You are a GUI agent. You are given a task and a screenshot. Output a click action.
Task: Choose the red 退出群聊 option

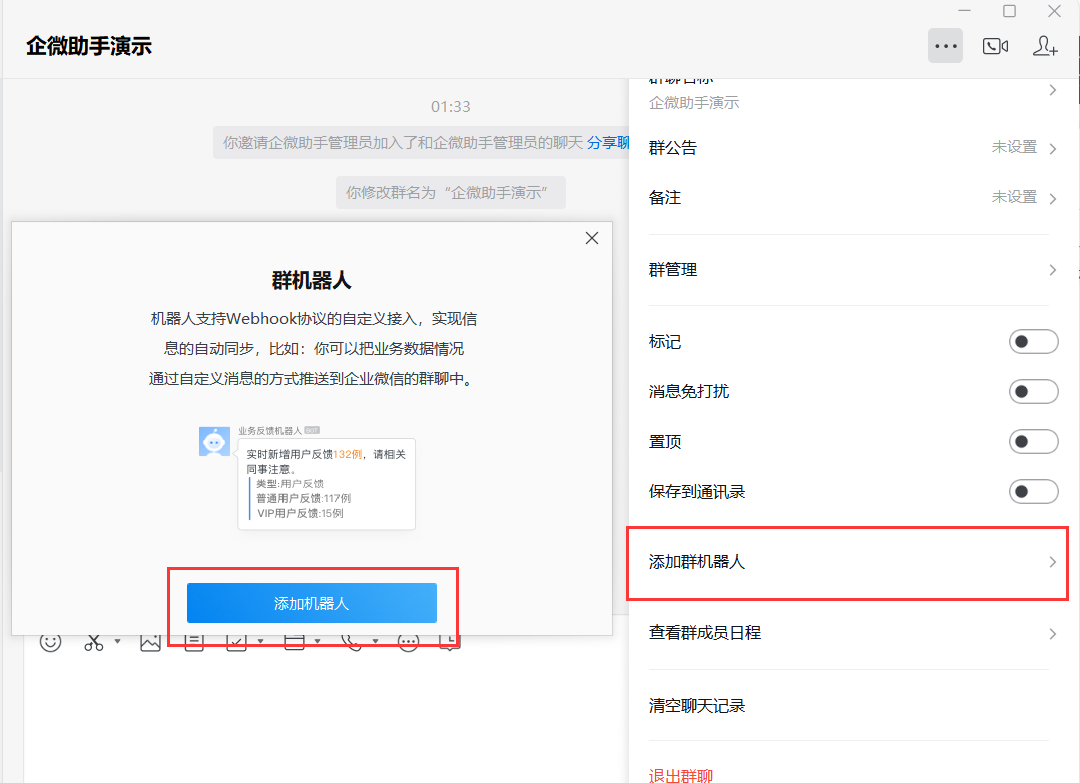coord(681,775)
